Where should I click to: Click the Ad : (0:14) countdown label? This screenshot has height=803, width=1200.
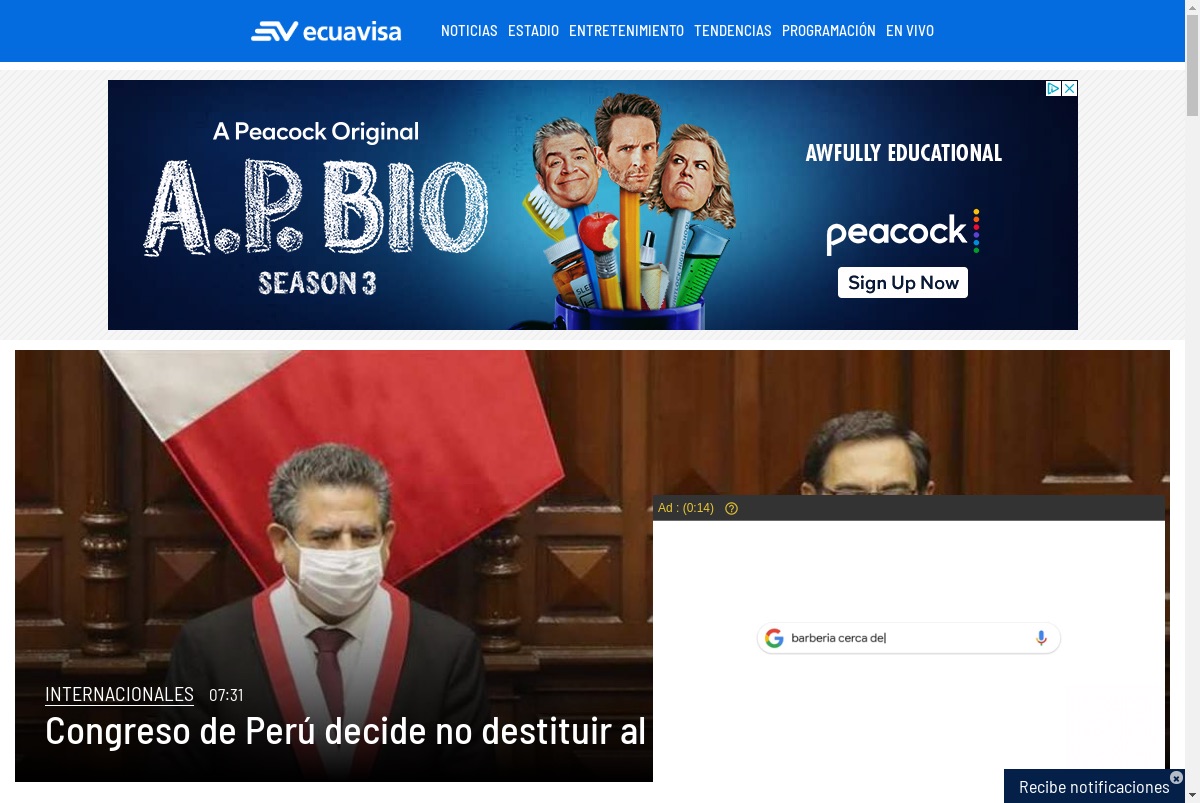686,508
